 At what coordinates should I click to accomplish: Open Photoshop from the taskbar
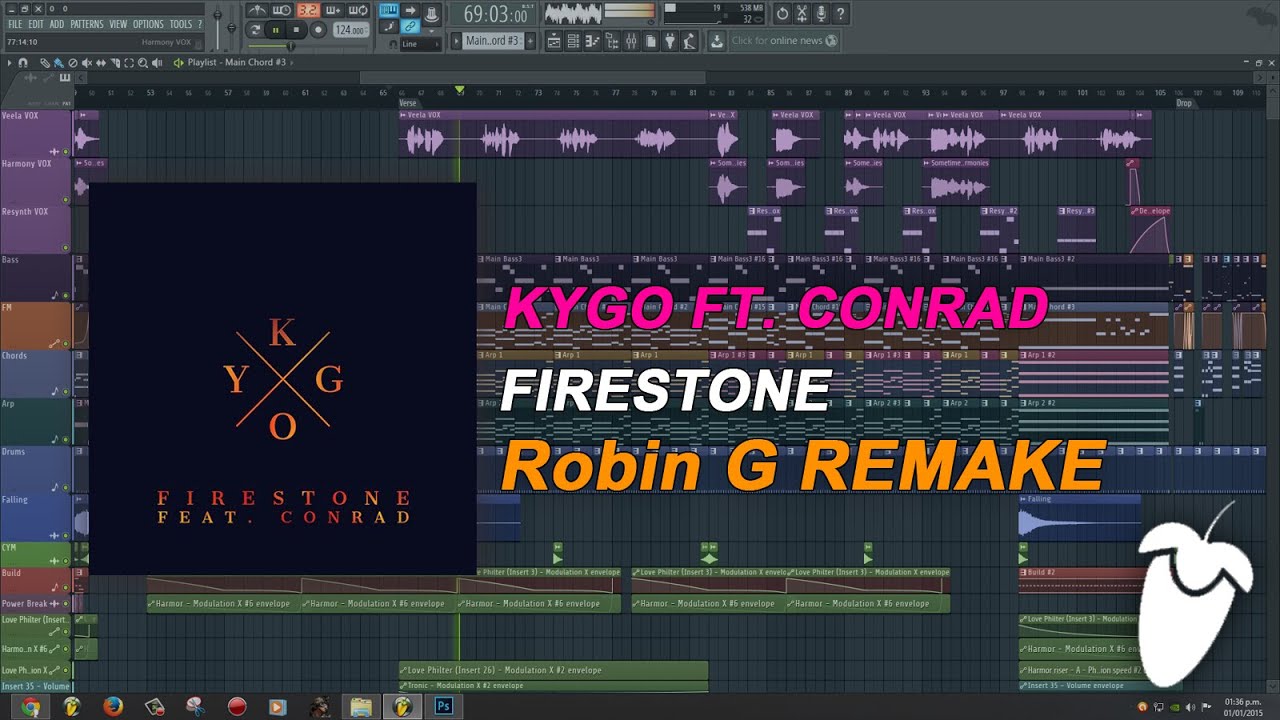click(444, 707)
